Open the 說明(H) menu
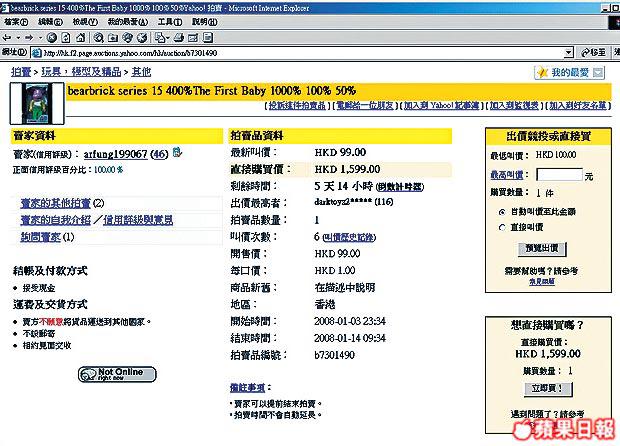620x446 pixels. point(204,22)
